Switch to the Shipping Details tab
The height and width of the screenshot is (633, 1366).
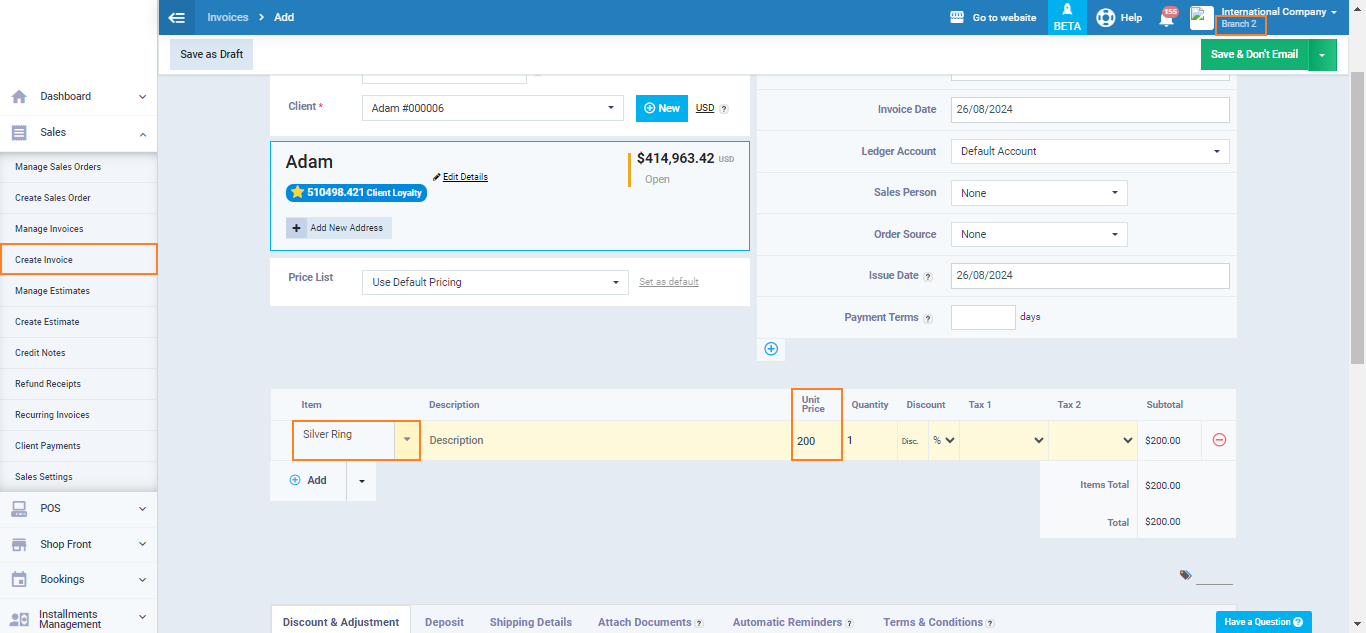point(530,622)
